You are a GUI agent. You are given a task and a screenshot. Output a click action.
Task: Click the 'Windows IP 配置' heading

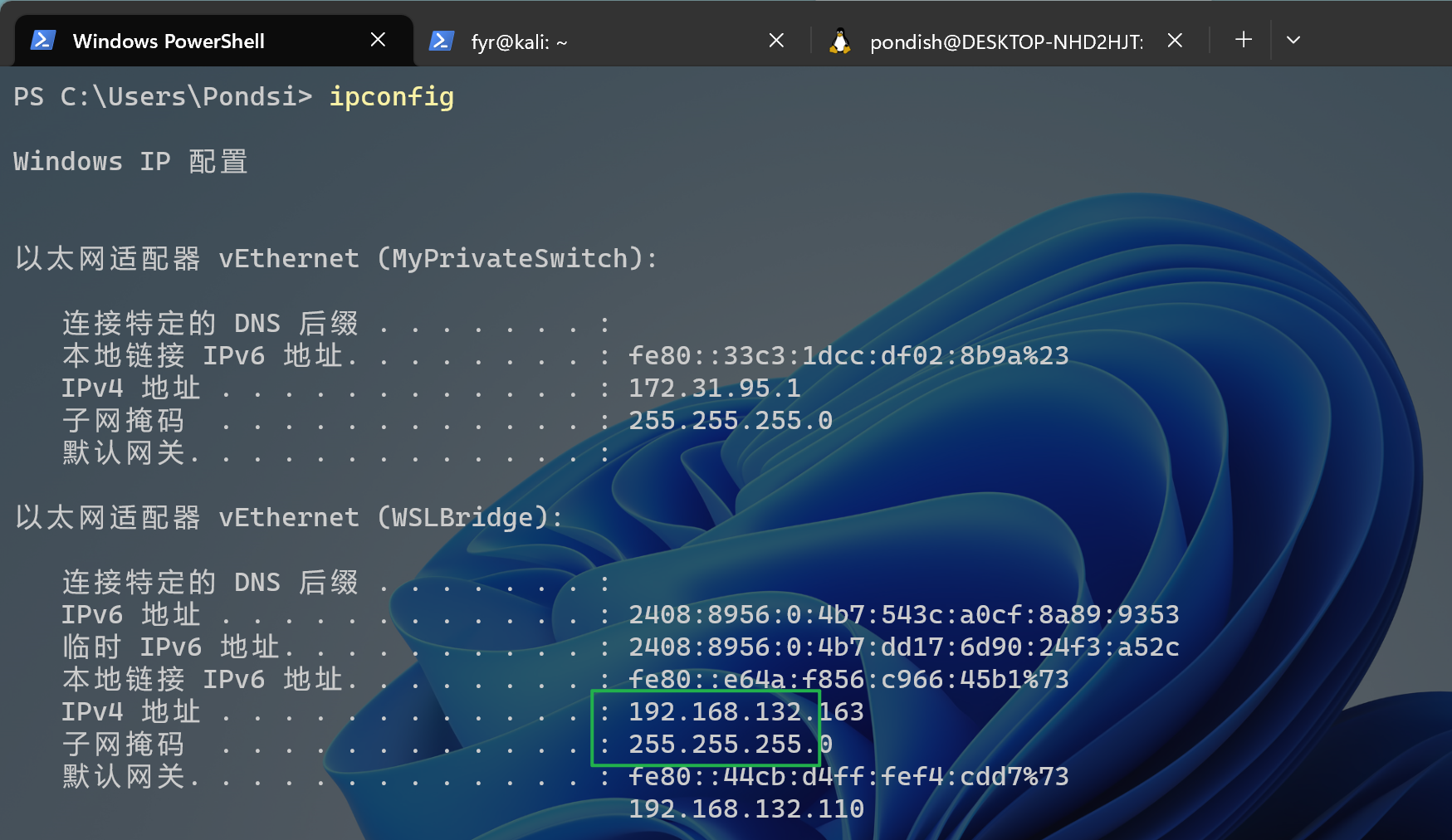[130, 161]
